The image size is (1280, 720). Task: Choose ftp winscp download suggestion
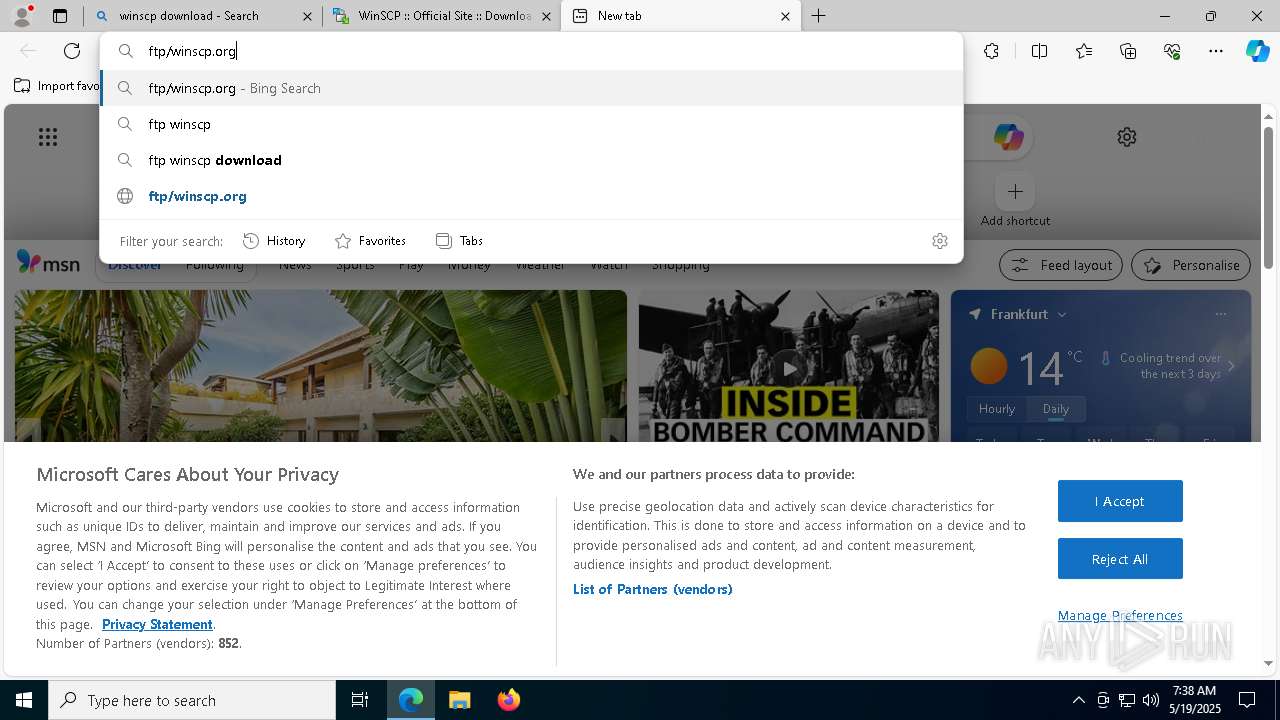point(531,160)
